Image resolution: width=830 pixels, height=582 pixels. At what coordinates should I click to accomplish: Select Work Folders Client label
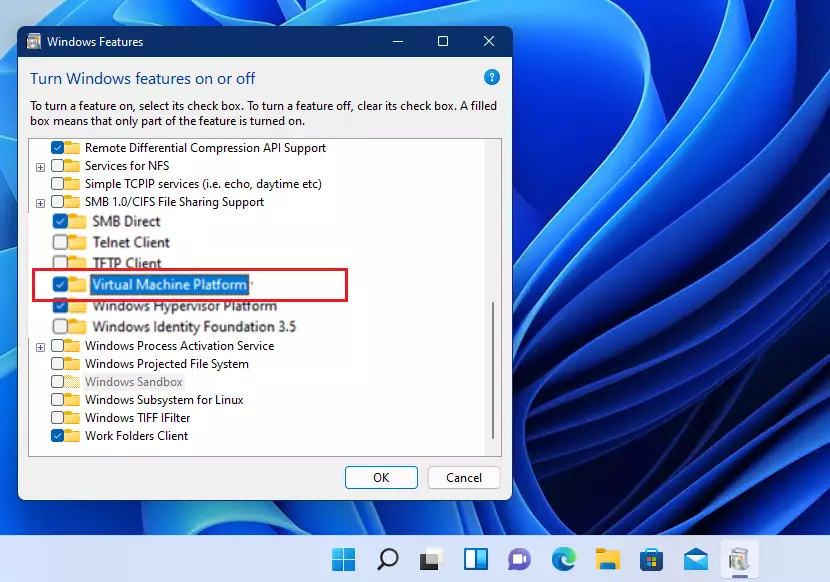[137, 436]
